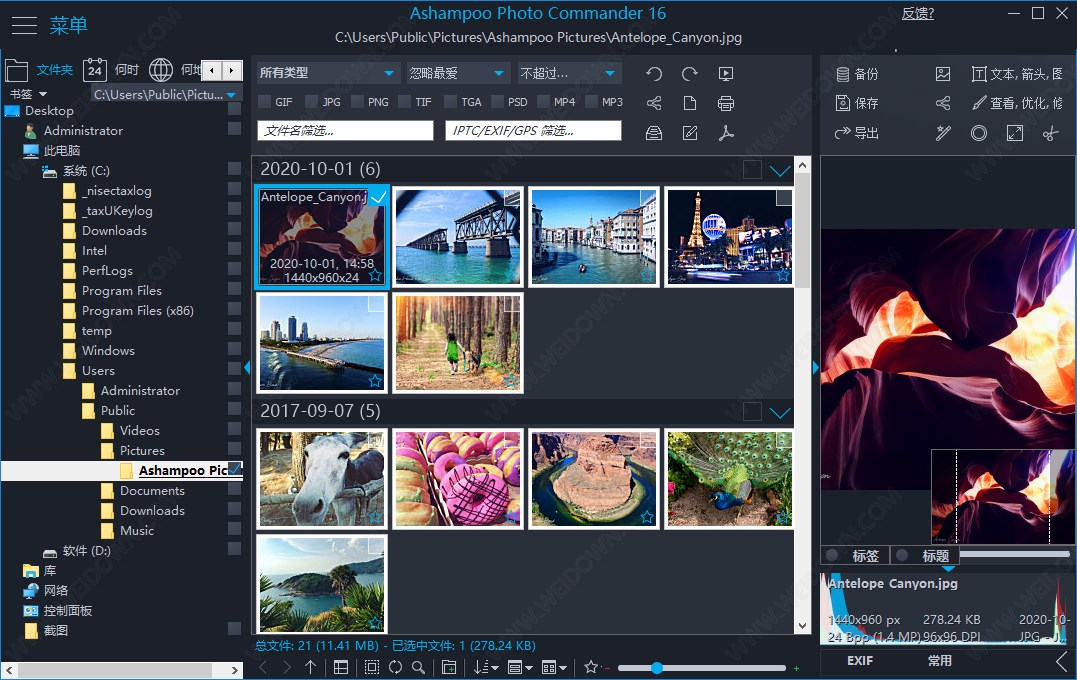Viewport: 1077px width, 680px height.
Task: Enable the JPG file type checkbox
Action: click(x=312, y=102)
